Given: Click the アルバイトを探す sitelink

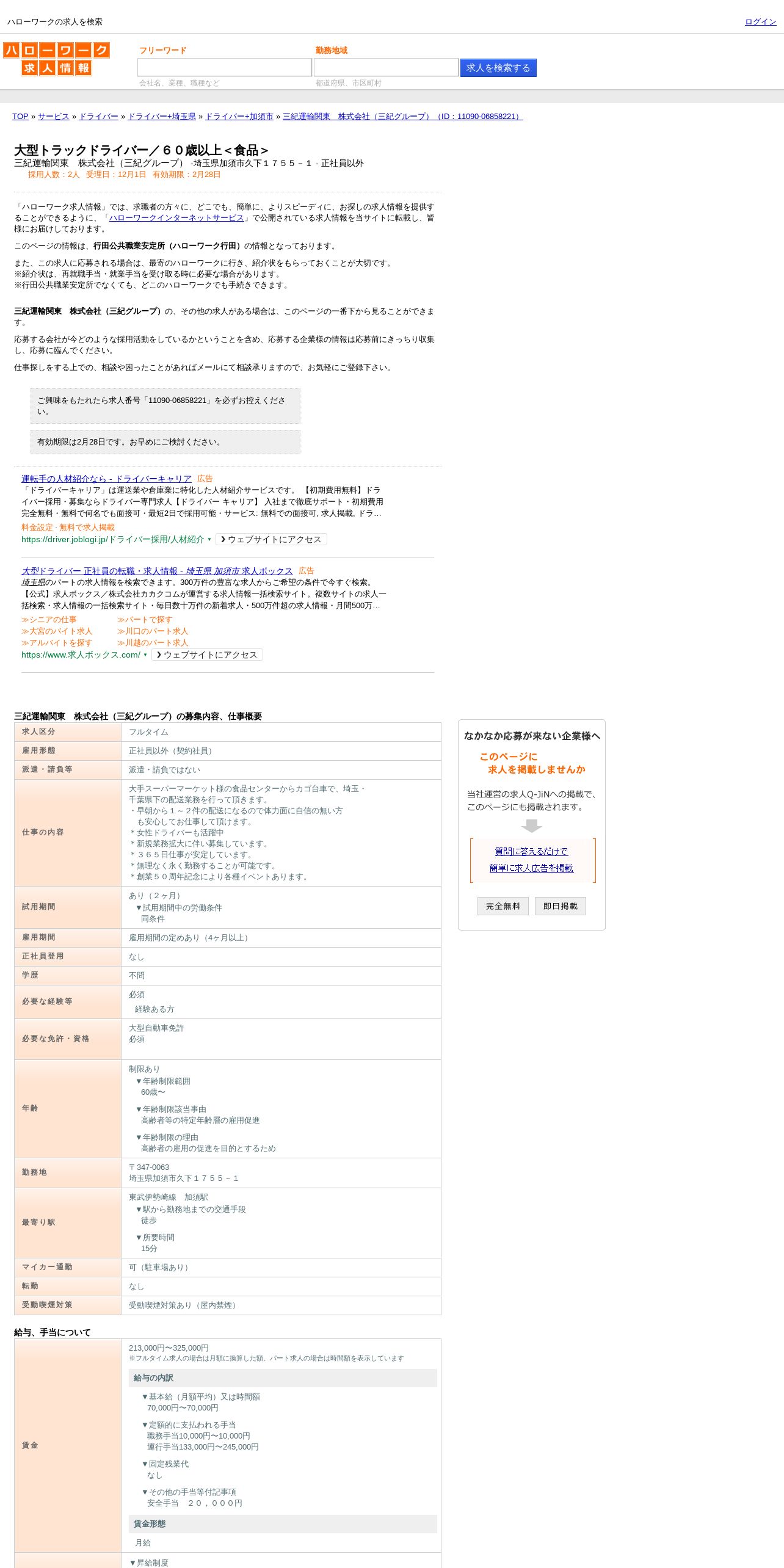Looking at the screenshot, I should (57, 643).
